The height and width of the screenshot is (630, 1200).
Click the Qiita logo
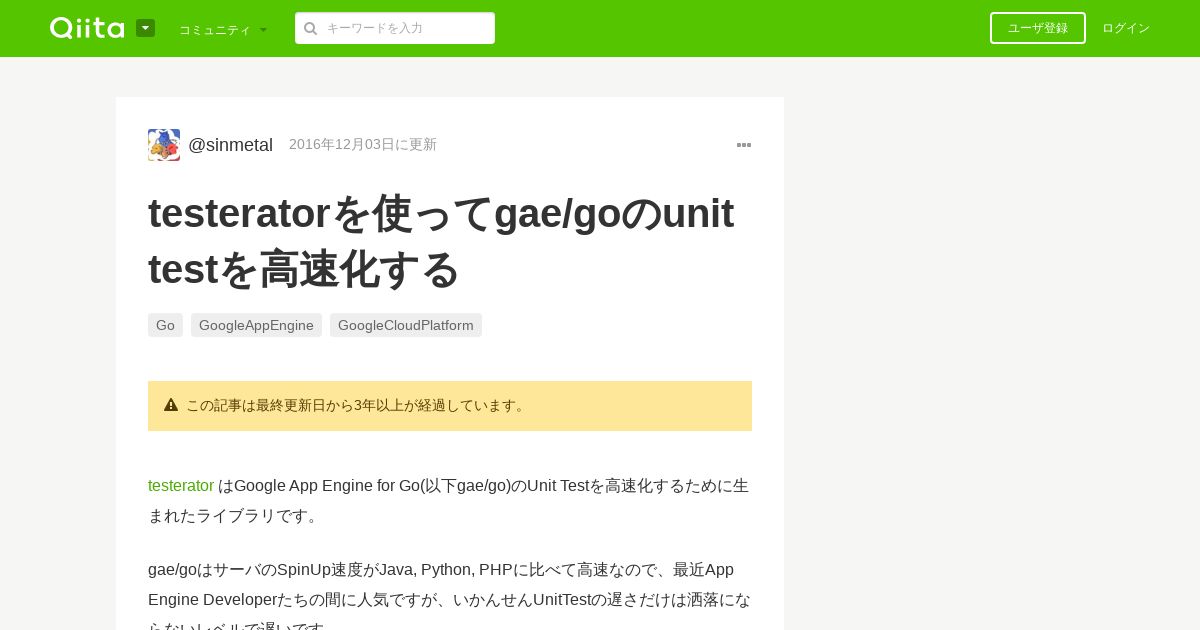[87, 28]
